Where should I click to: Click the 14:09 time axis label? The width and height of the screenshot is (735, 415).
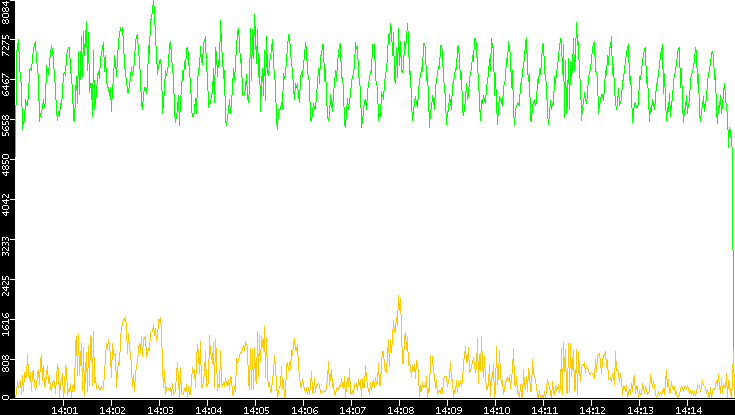tap(448, 411)
